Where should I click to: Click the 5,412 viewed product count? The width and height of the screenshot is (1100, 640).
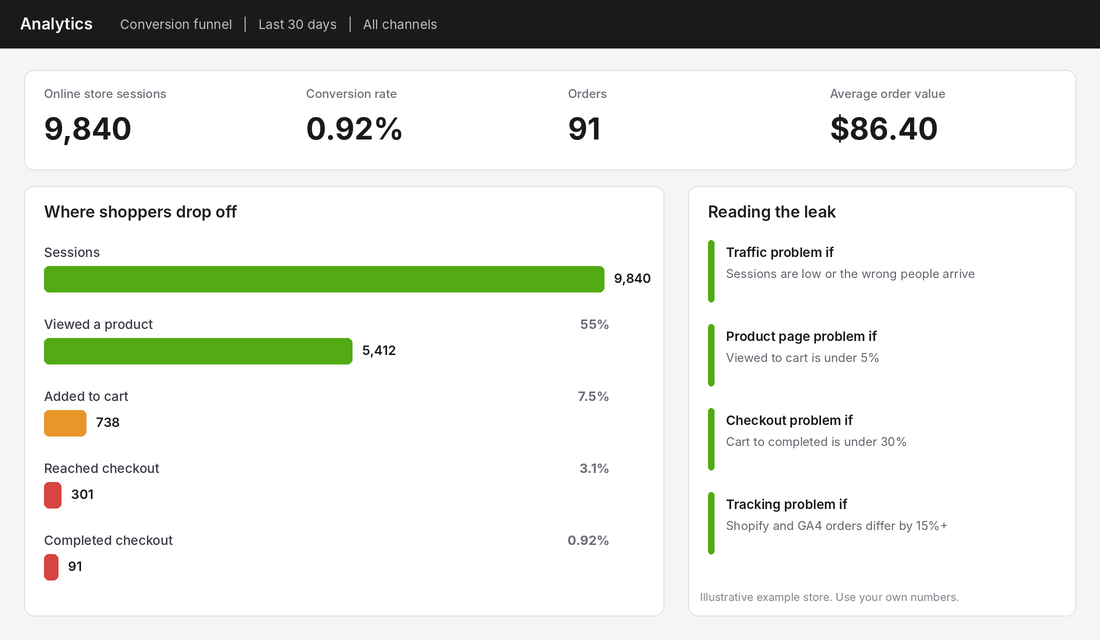click(379, 351)
